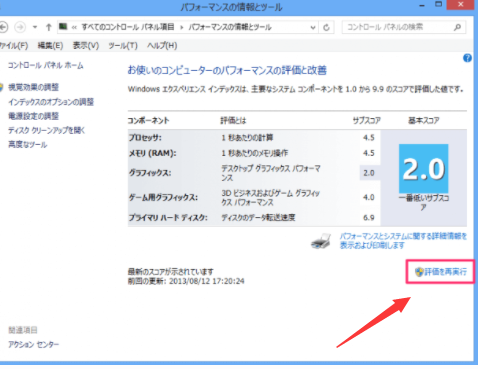Click 評価を再実行 to rerun assessment
478x369 pixels.
(445, 272)
